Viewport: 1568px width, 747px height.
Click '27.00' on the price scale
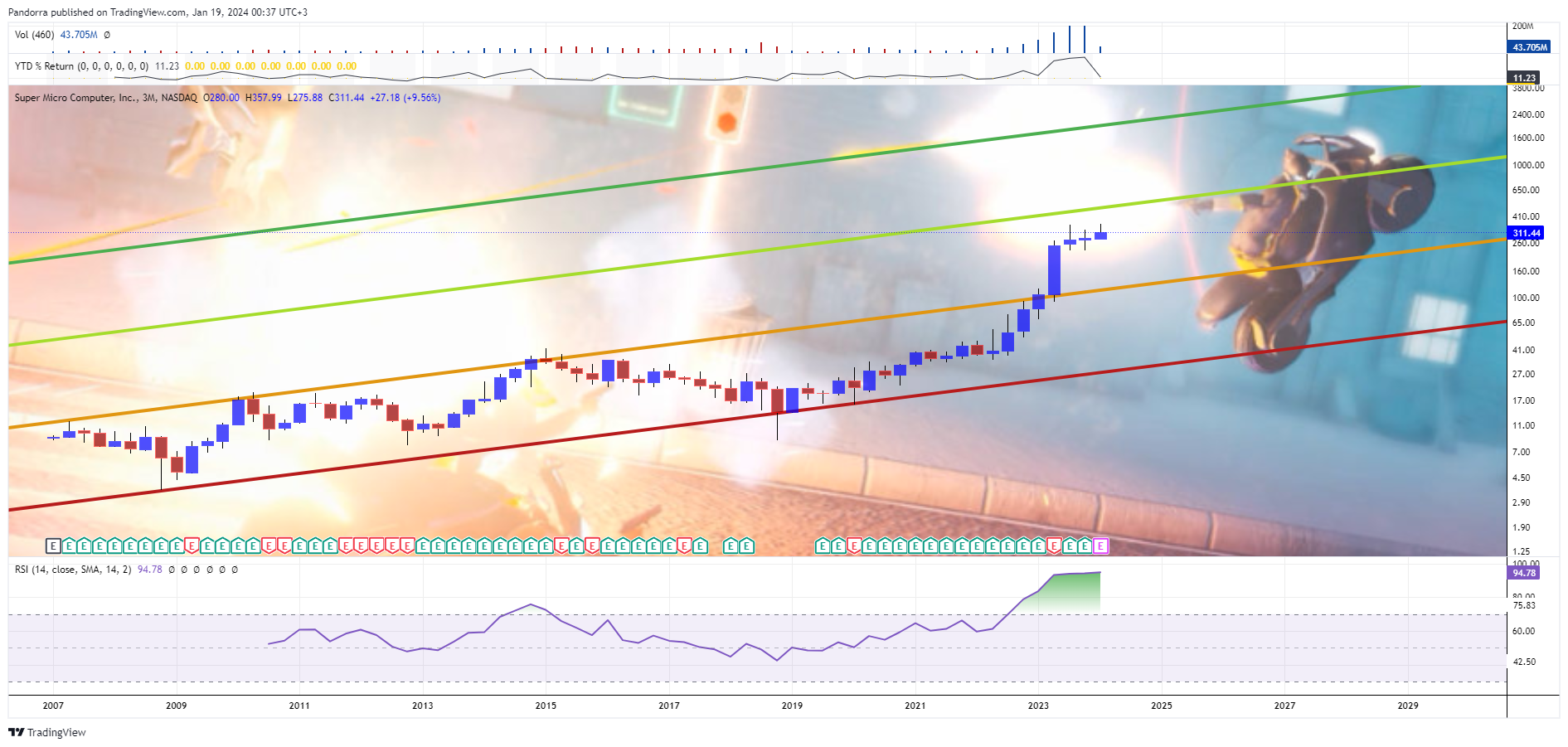click(x=1523, y=374)
